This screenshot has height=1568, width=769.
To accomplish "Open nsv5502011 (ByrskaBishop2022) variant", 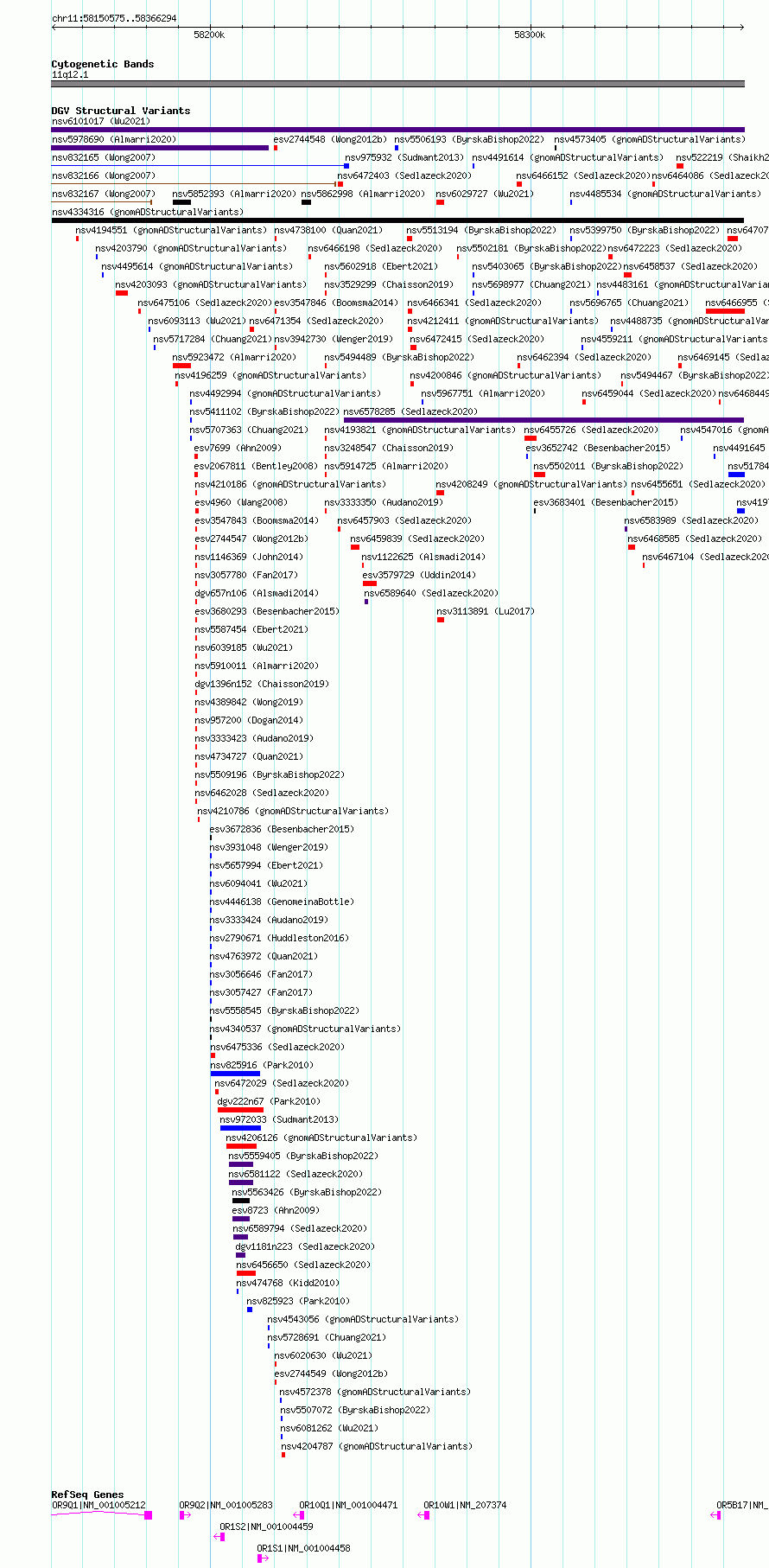I will point(608,466).
